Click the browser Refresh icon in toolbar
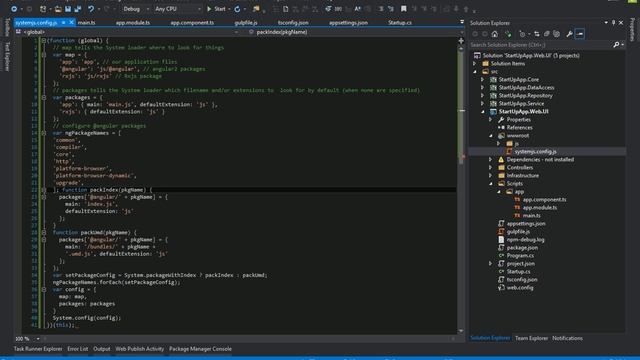 [237, 9]
